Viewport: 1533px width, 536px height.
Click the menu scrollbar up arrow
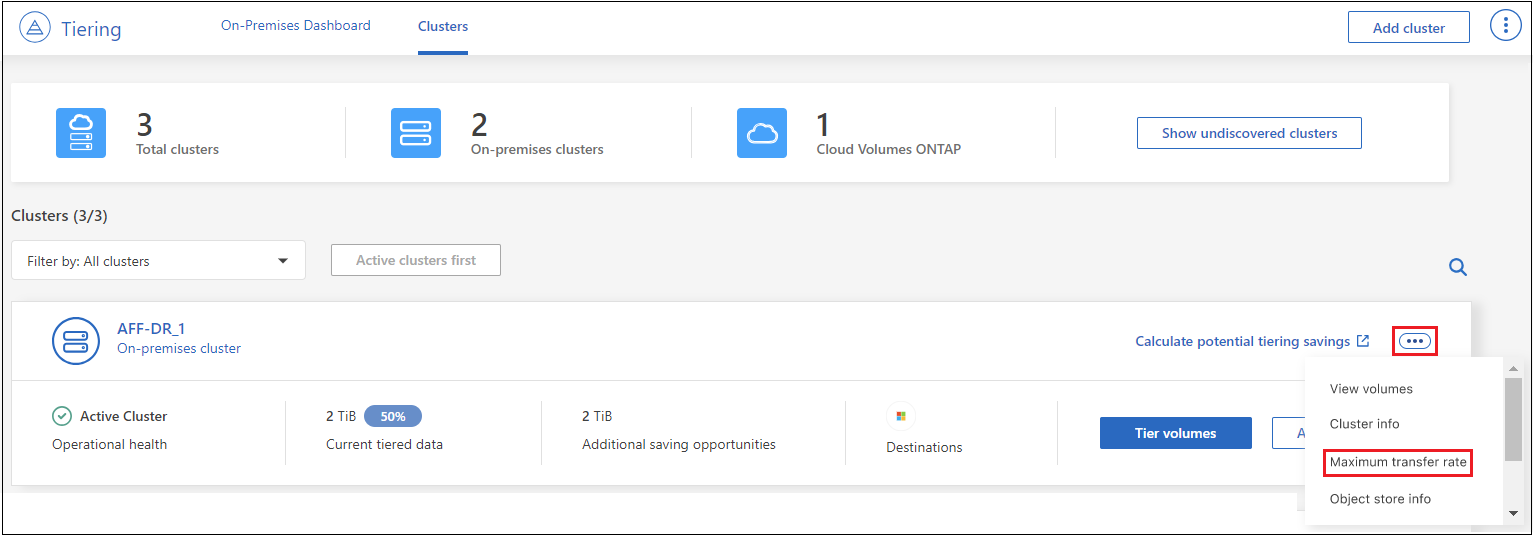coord(1513,369)
